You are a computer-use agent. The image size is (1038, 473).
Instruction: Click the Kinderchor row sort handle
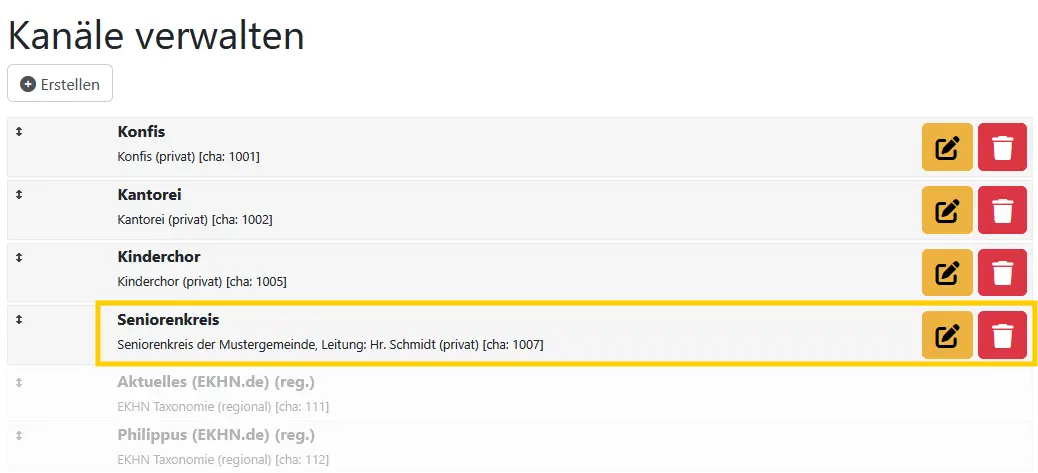(19, 257)
